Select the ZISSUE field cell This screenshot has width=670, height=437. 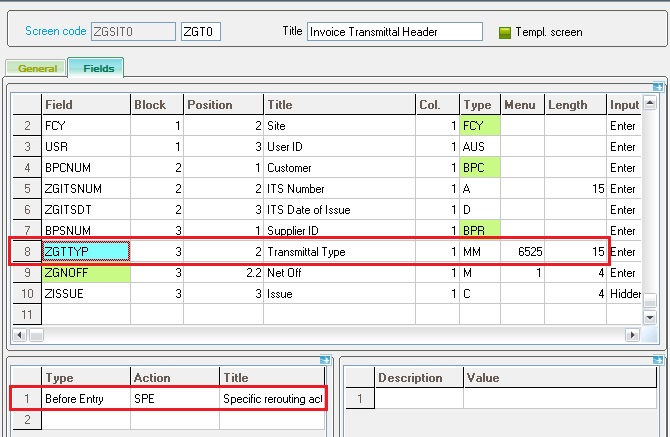pos(86,293)
